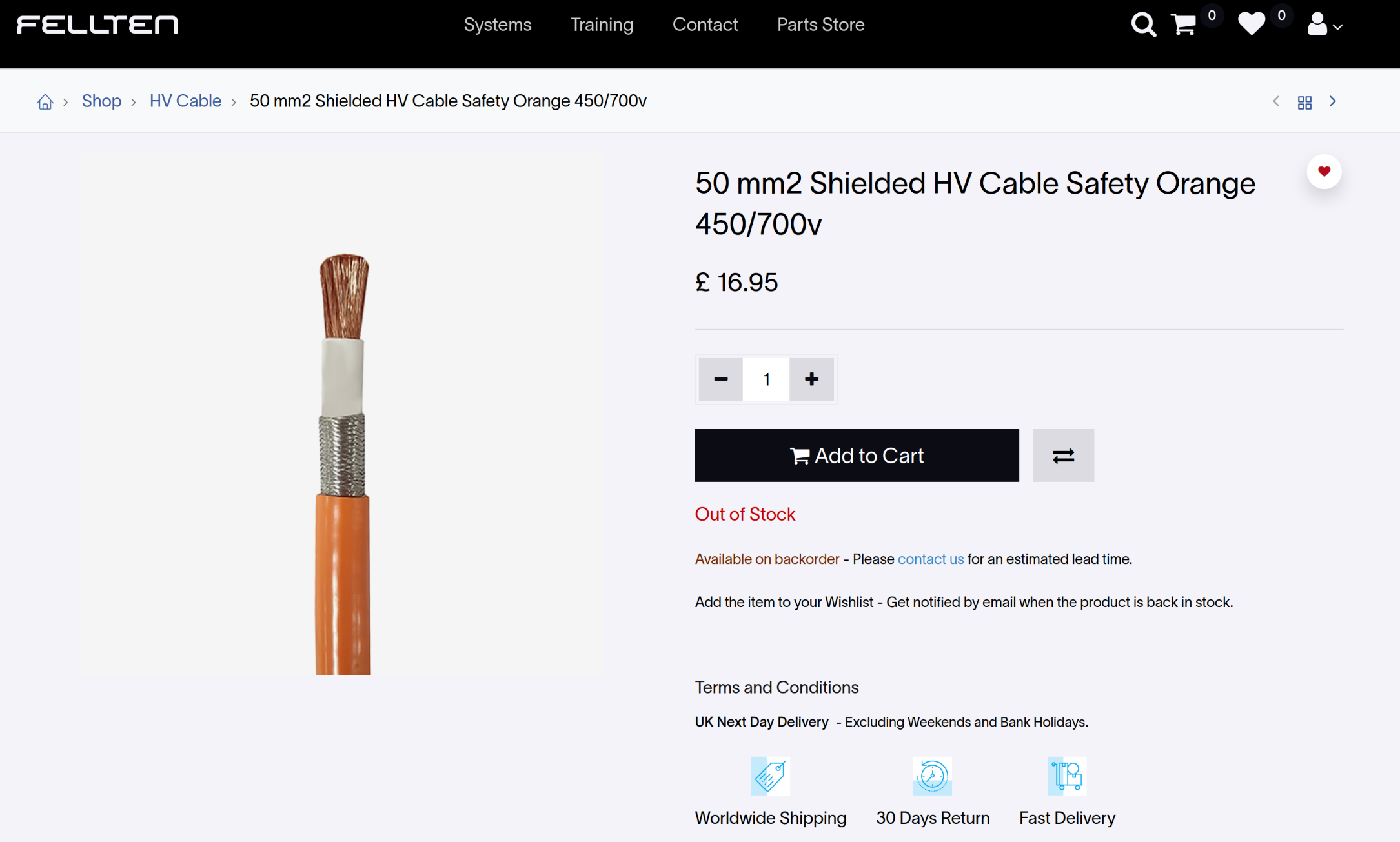1400x842 pixels.
Task: Click the grid view icon near breadcrumb
Action: pyautogui.click(x=1304, y=103)
